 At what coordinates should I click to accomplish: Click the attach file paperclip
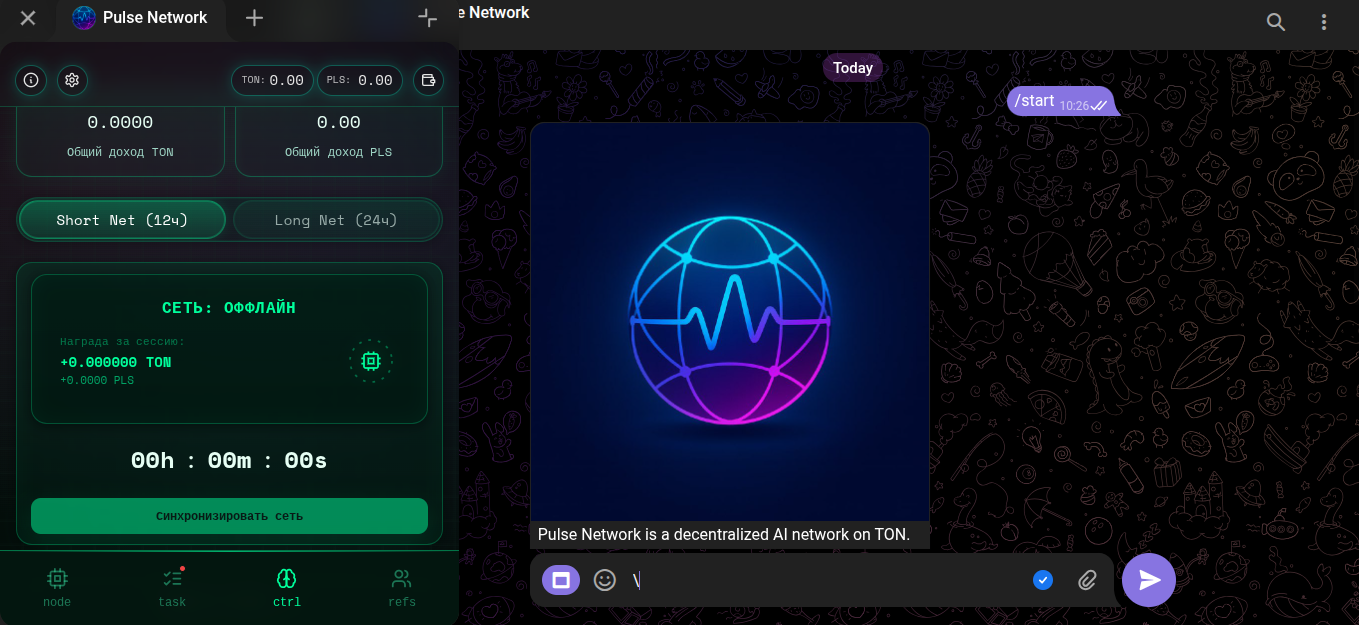tap(1087, 580)
